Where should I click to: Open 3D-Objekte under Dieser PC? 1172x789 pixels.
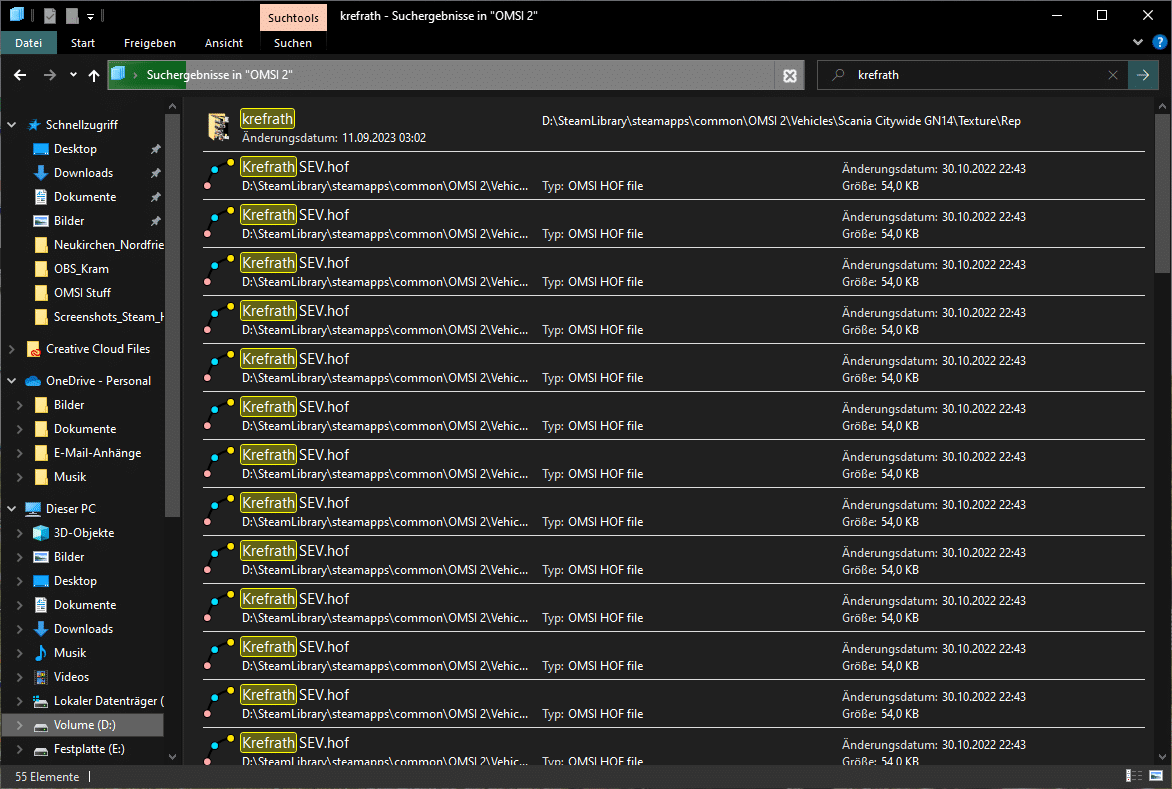[x=83, y=533]
